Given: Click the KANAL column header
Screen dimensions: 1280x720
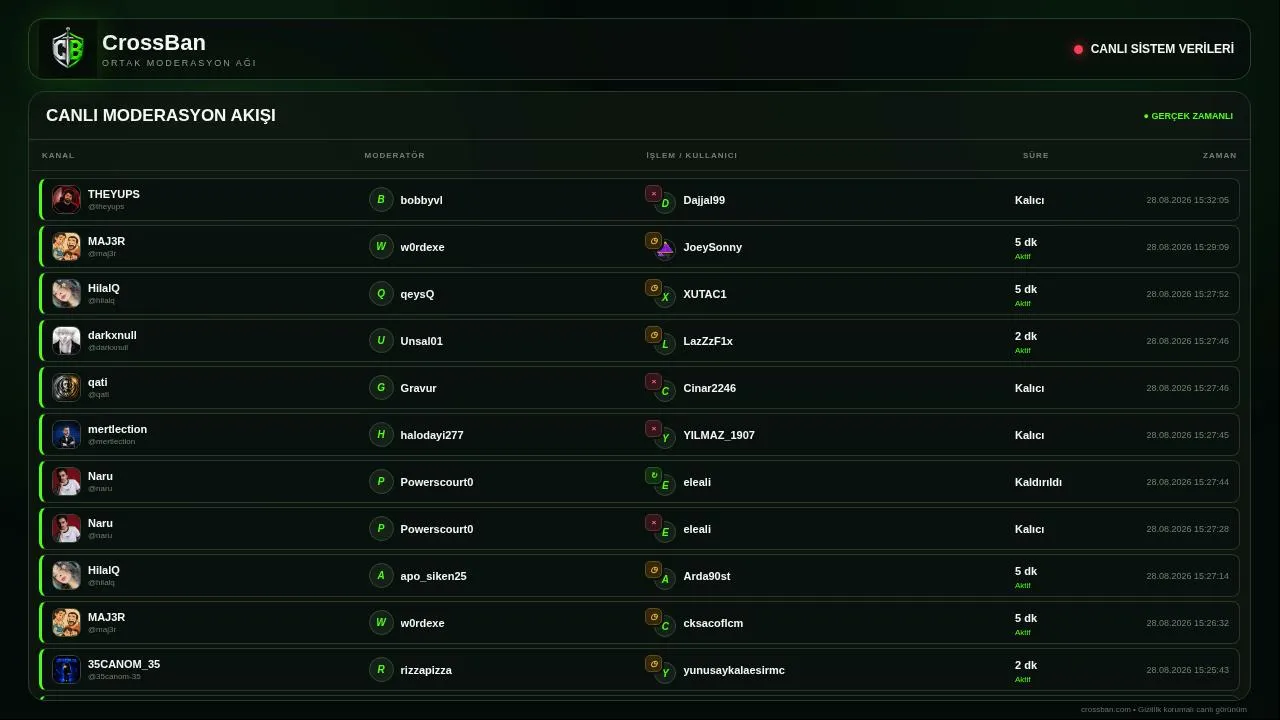Looking at the screenshot, I should click(x=58, y=155).
